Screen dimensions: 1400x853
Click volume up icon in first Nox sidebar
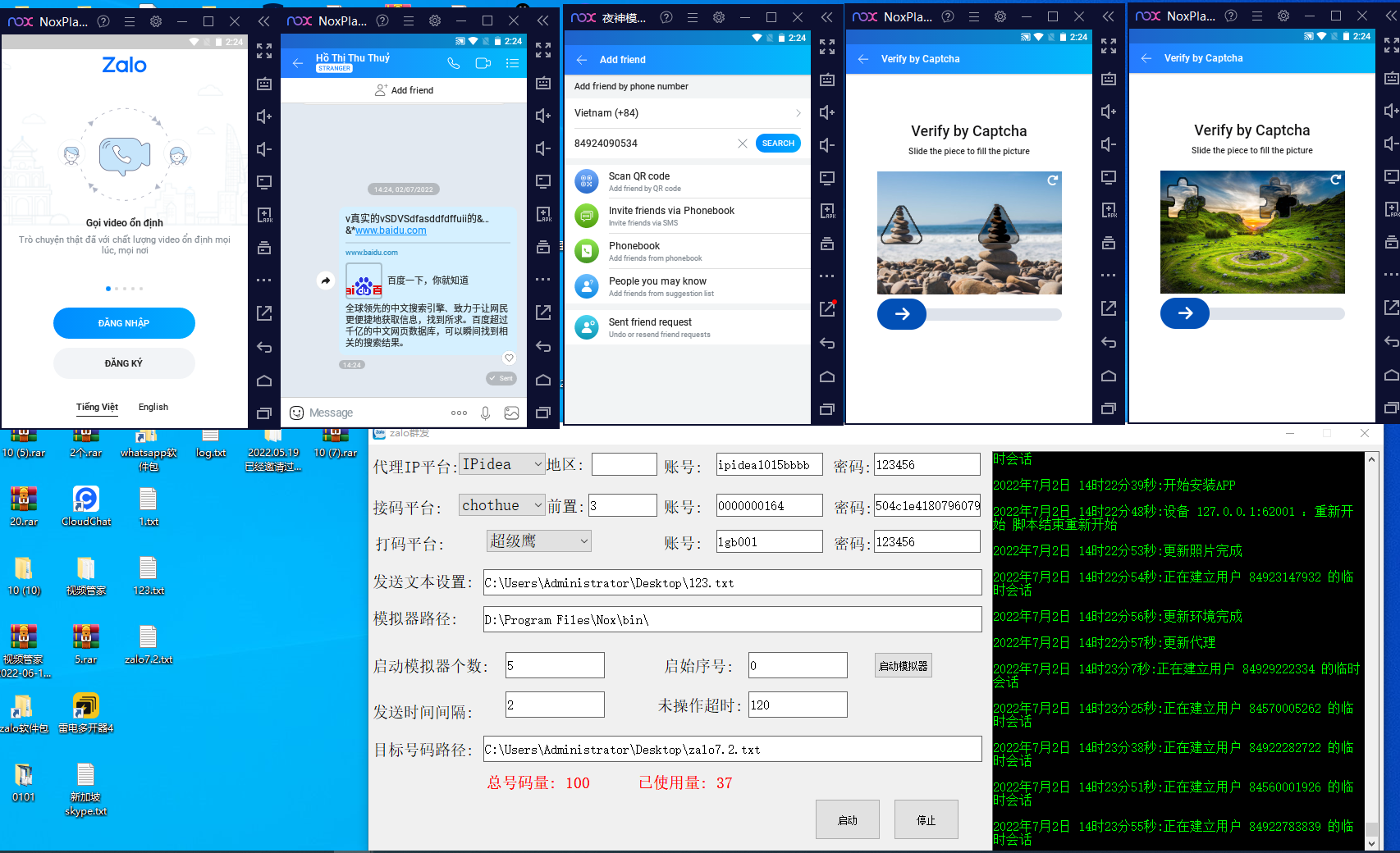coord(263,116)
